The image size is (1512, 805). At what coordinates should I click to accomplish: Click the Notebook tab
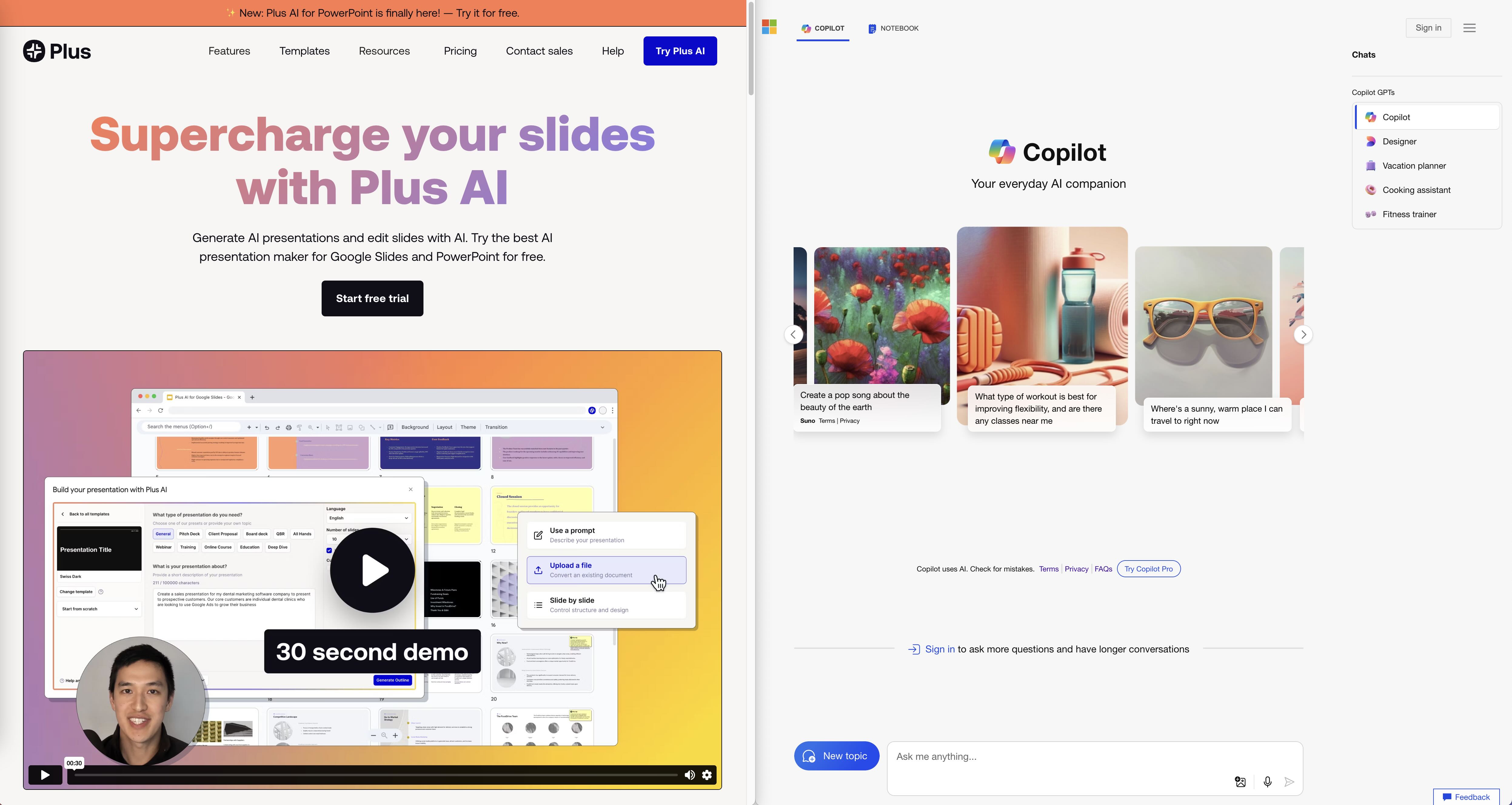[x=893, y=28]
